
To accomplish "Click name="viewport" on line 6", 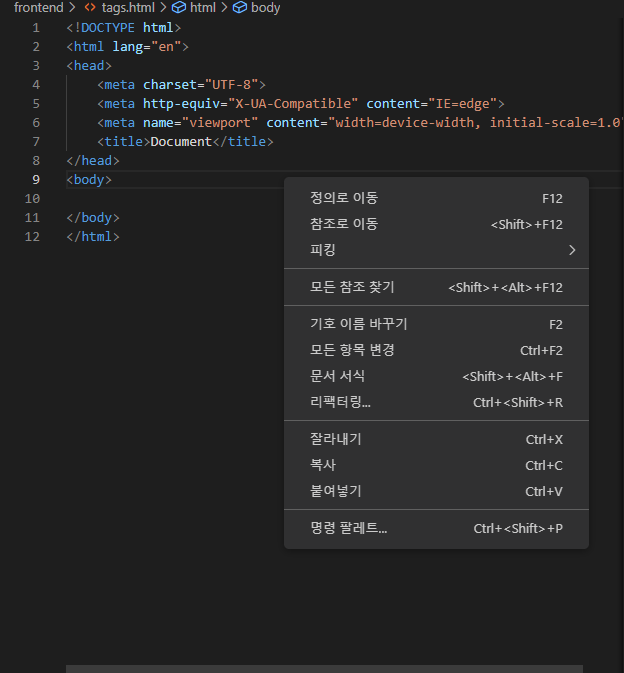I will (200, 123).
